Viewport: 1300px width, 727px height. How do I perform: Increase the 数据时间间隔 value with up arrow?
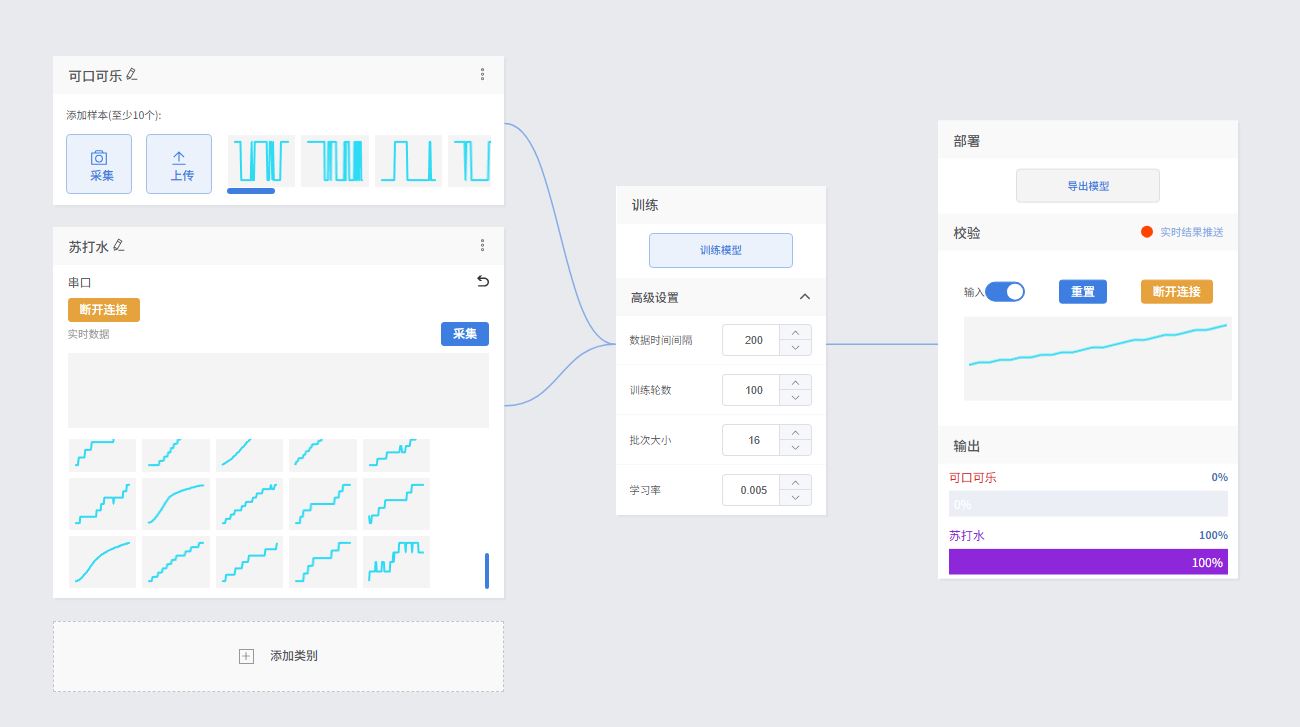click(795, 333)
